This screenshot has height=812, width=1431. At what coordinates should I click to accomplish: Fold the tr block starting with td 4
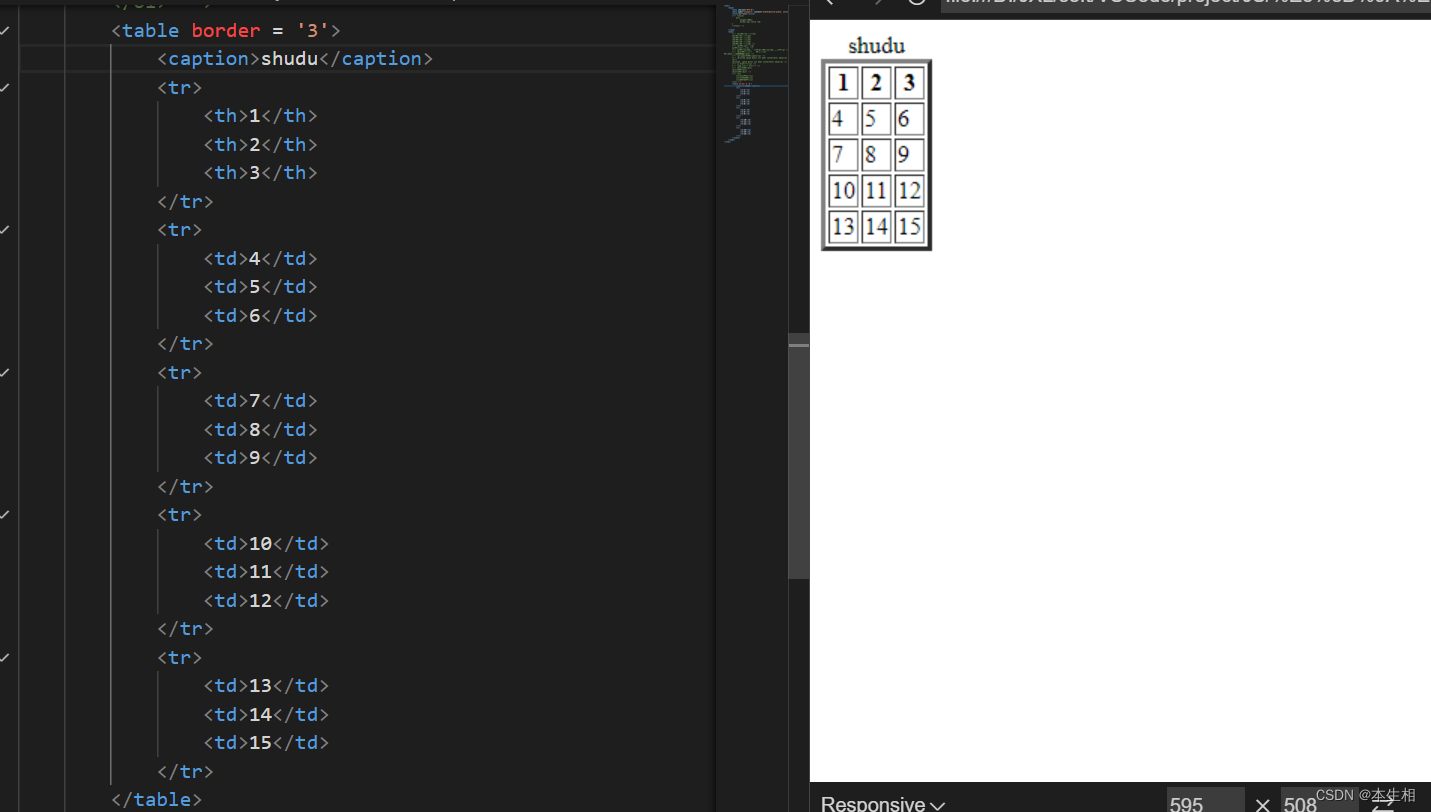click(x=5, y=230)
